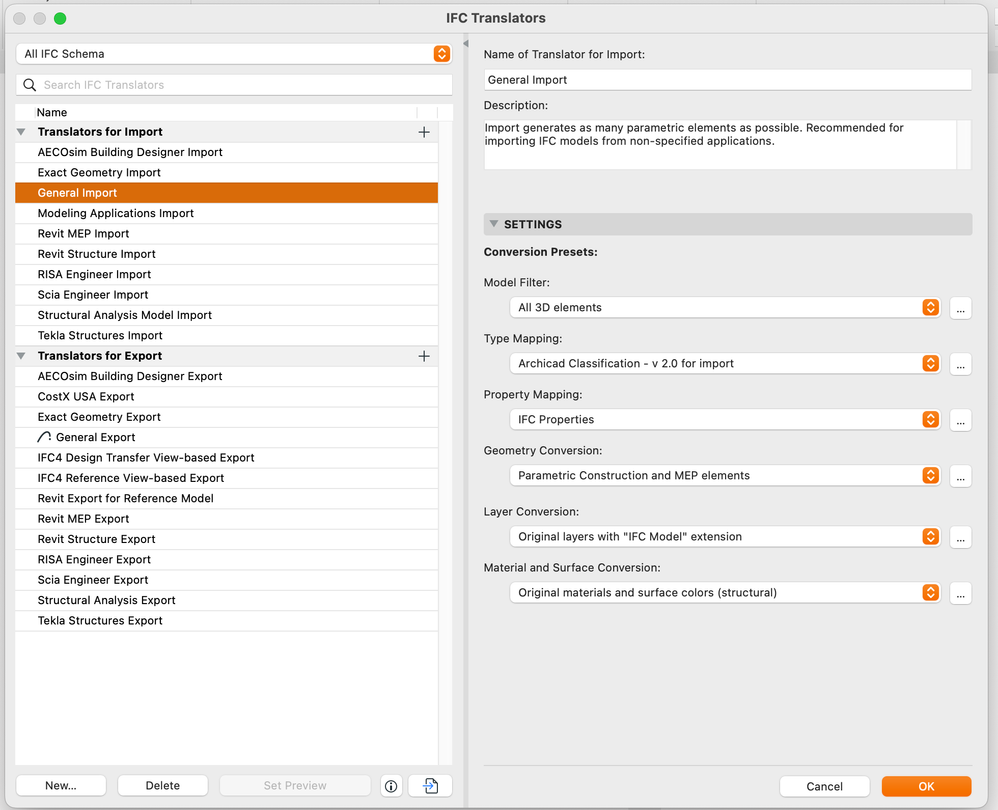Select Scia Engineer Export translator
This screenshot has height=810, width=998.
227,580
